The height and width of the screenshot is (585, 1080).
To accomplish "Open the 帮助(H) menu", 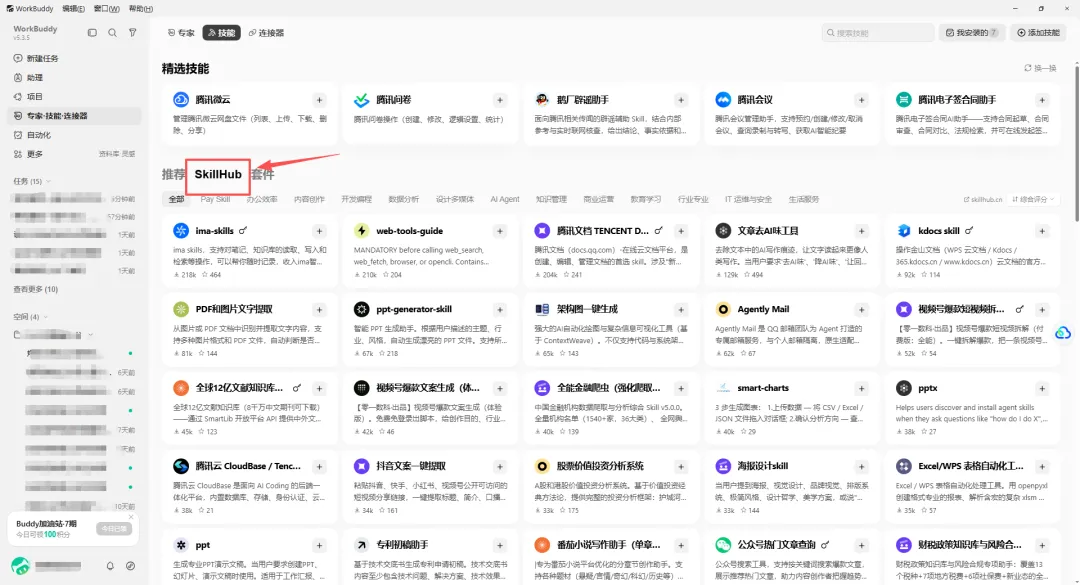I will [141, 8].
